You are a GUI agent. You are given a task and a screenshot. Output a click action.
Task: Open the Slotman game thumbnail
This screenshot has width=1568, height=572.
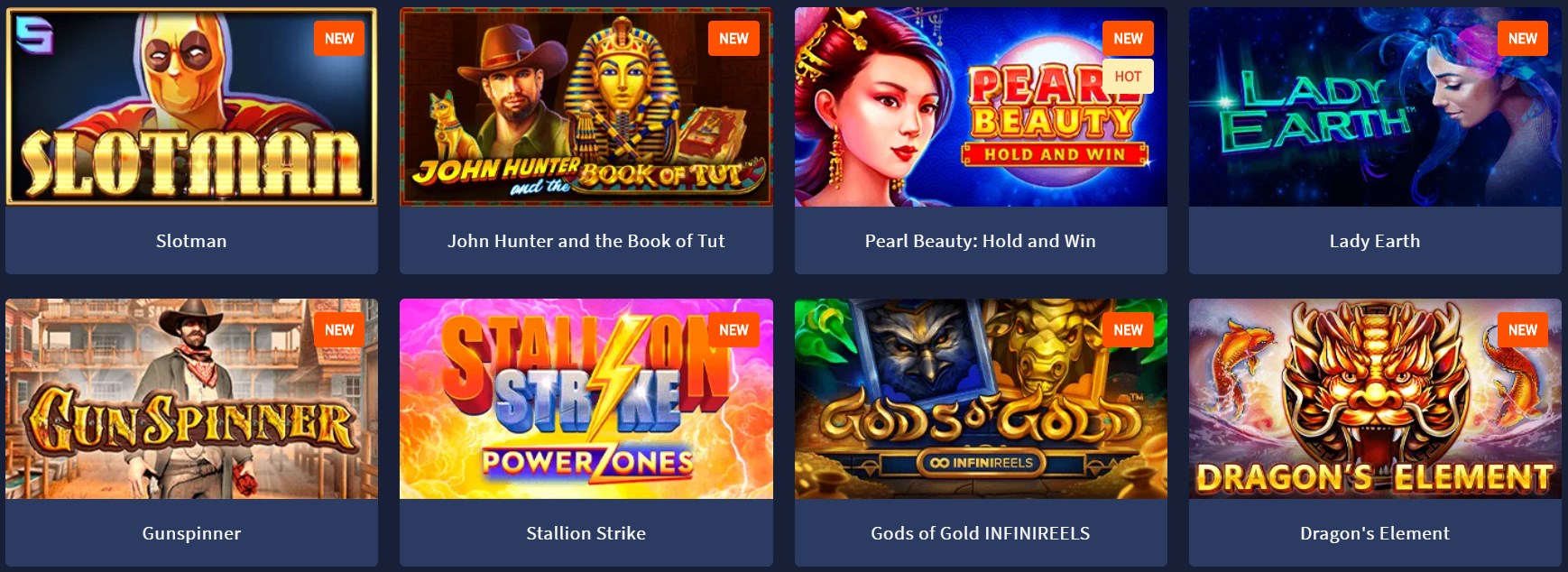tap(191, 106)
